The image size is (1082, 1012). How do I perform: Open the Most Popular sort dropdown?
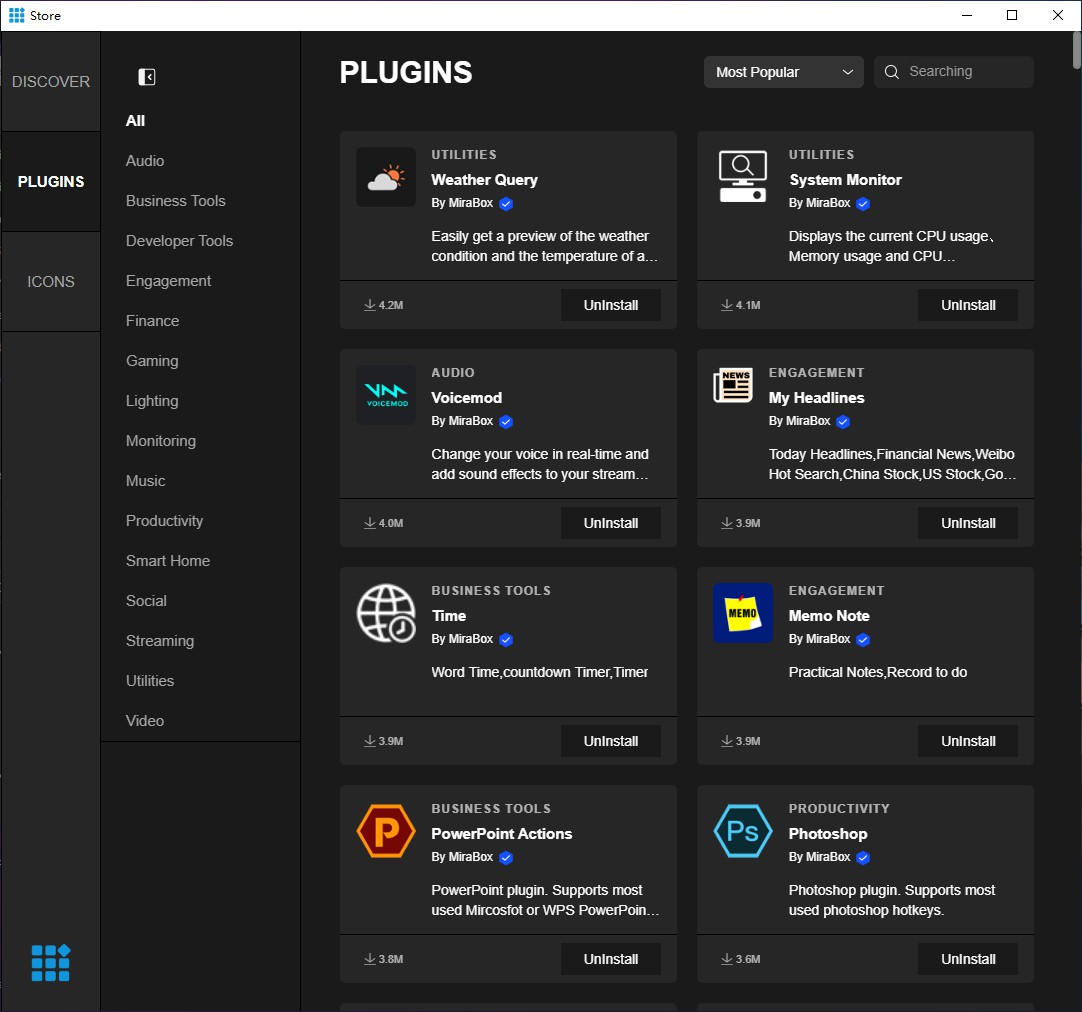(x=783, y=72)
